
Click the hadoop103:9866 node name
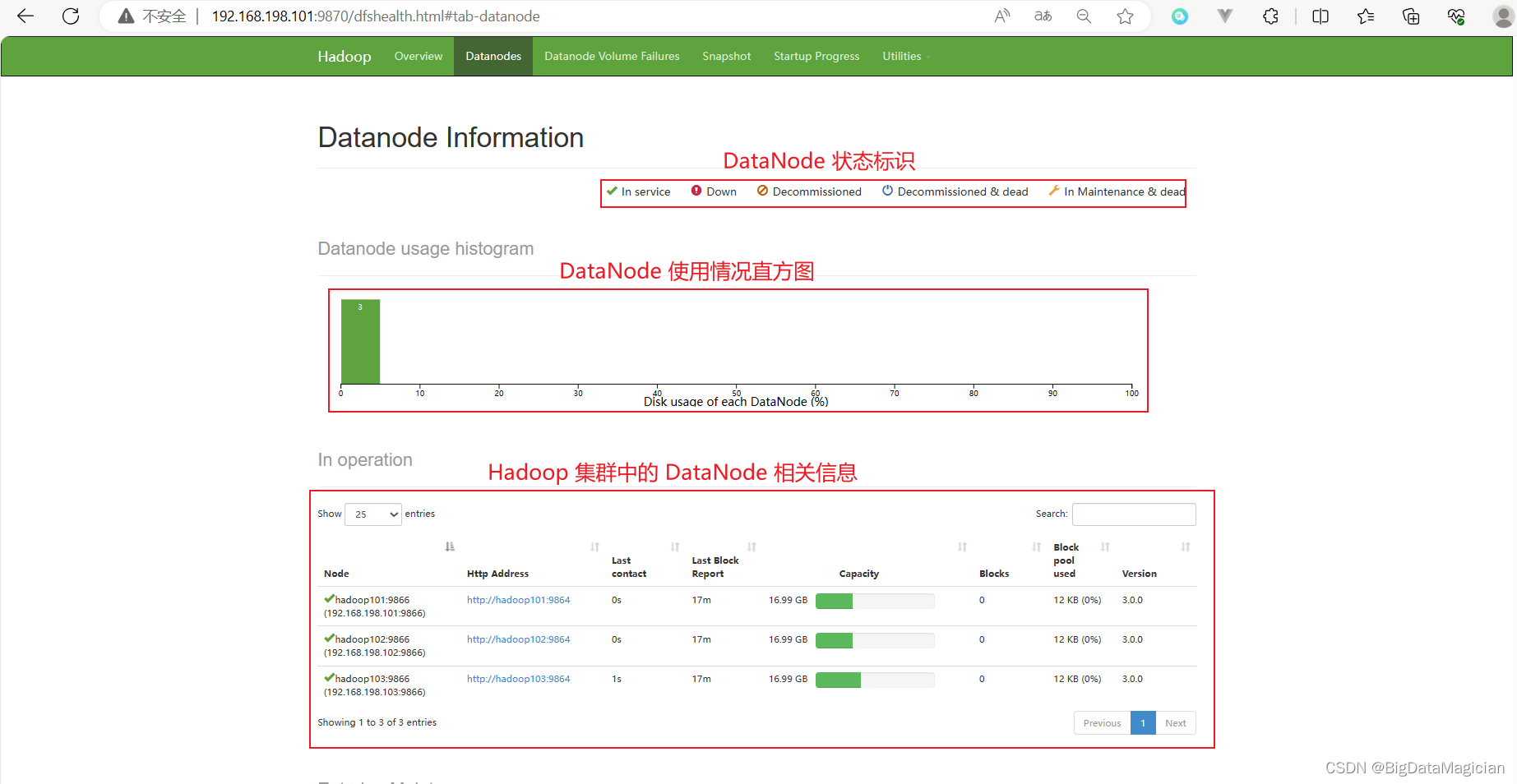[372, 679]
